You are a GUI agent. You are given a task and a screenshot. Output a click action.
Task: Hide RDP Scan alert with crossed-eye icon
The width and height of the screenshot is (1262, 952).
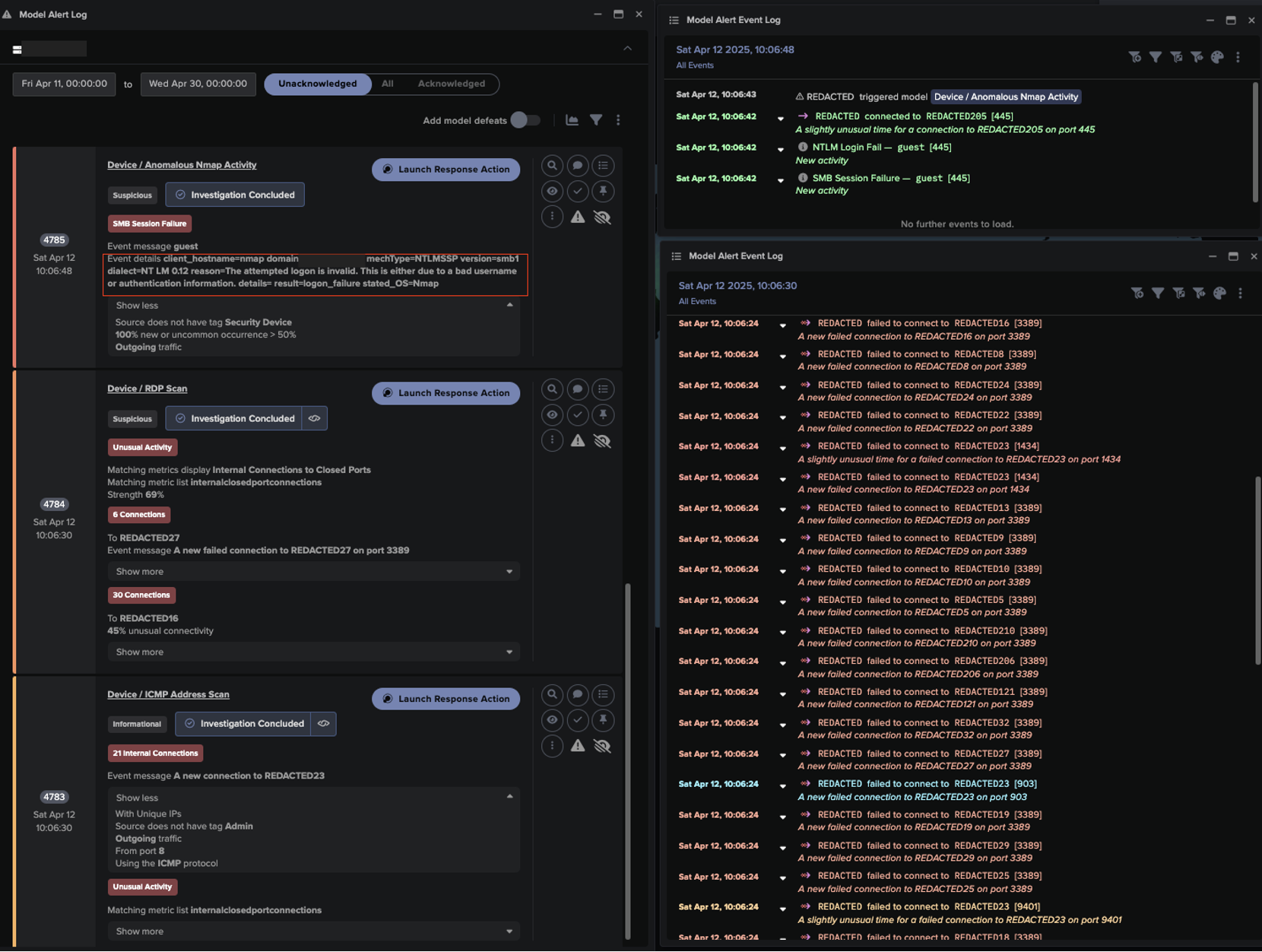pos(602,440)
